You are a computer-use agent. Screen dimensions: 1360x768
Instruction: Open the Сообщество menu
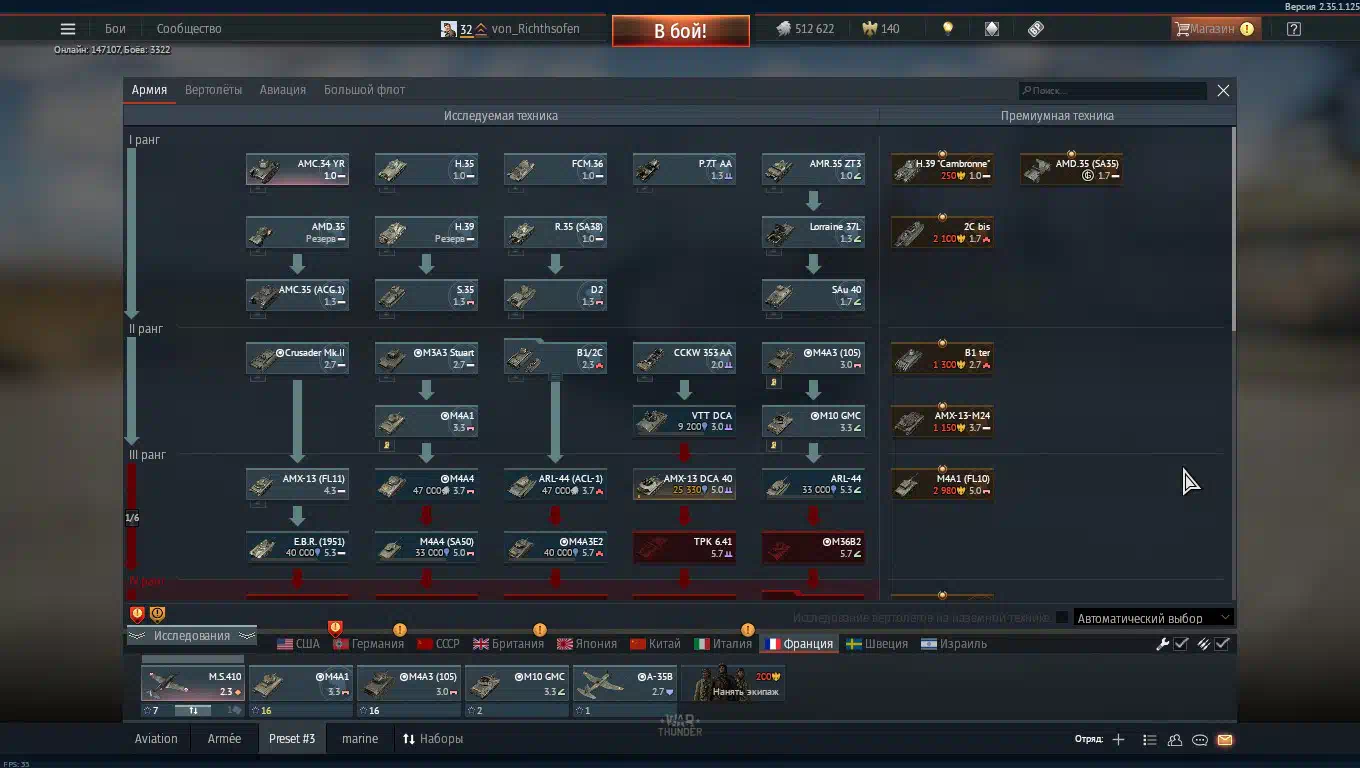[189, 29]
